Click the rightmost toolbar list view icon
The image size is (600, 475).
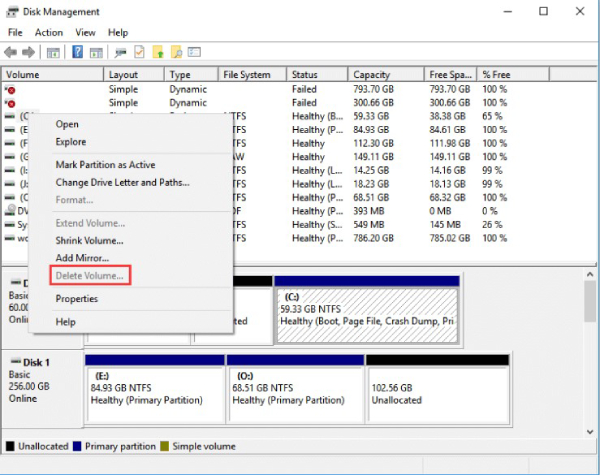[x=194, y=52]
